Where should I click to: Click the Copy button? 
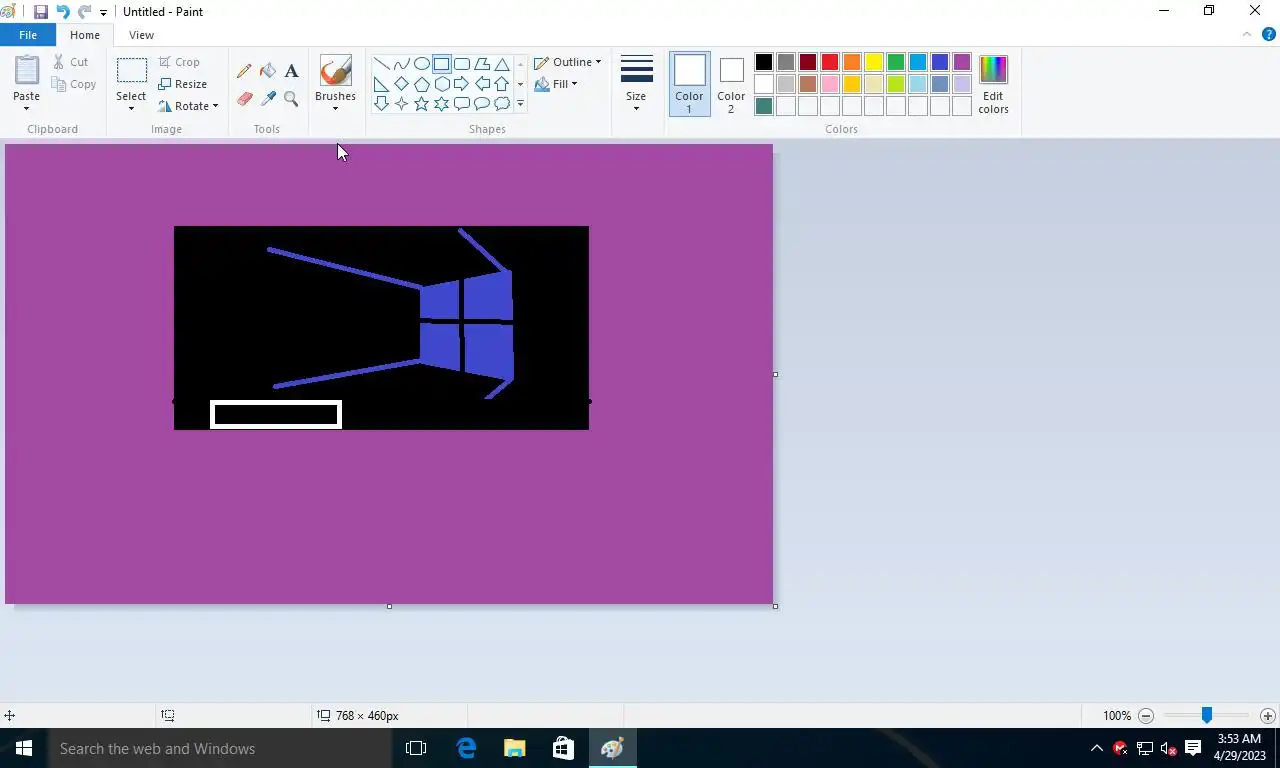pos(74,84)
